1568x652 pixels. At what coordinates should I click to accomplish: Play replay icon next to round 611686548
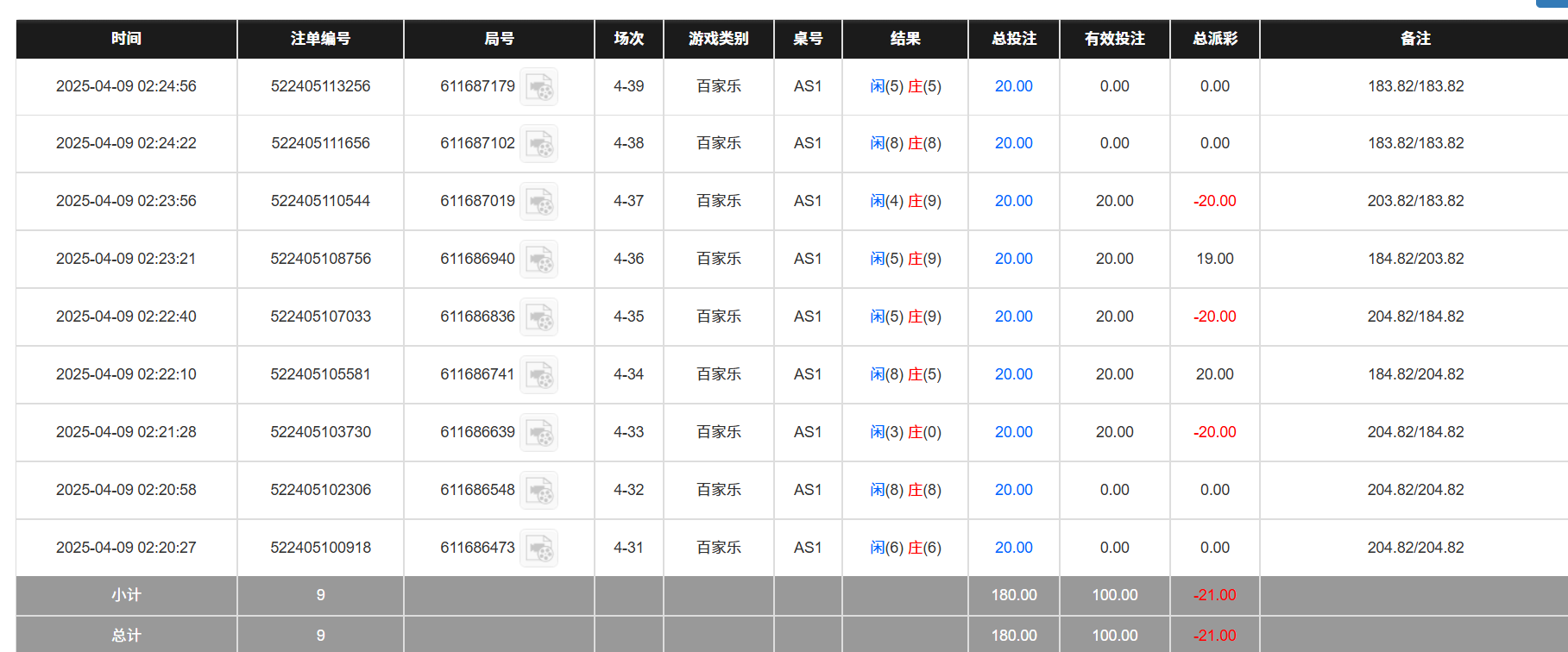tap(538, 491)
